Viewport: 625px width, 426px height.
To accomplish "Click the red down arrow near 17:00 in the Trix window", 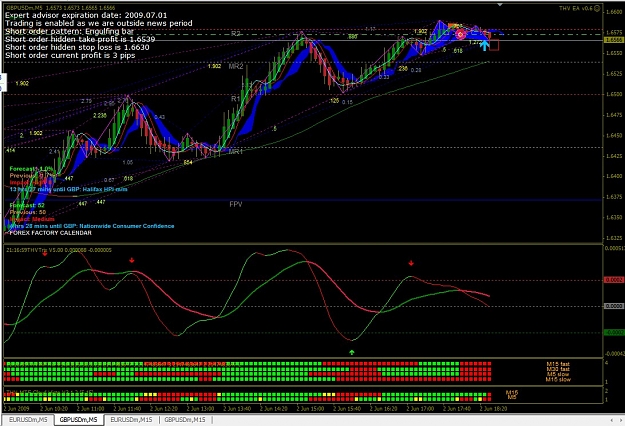I will pyautogui.click(x=411, y=263).
